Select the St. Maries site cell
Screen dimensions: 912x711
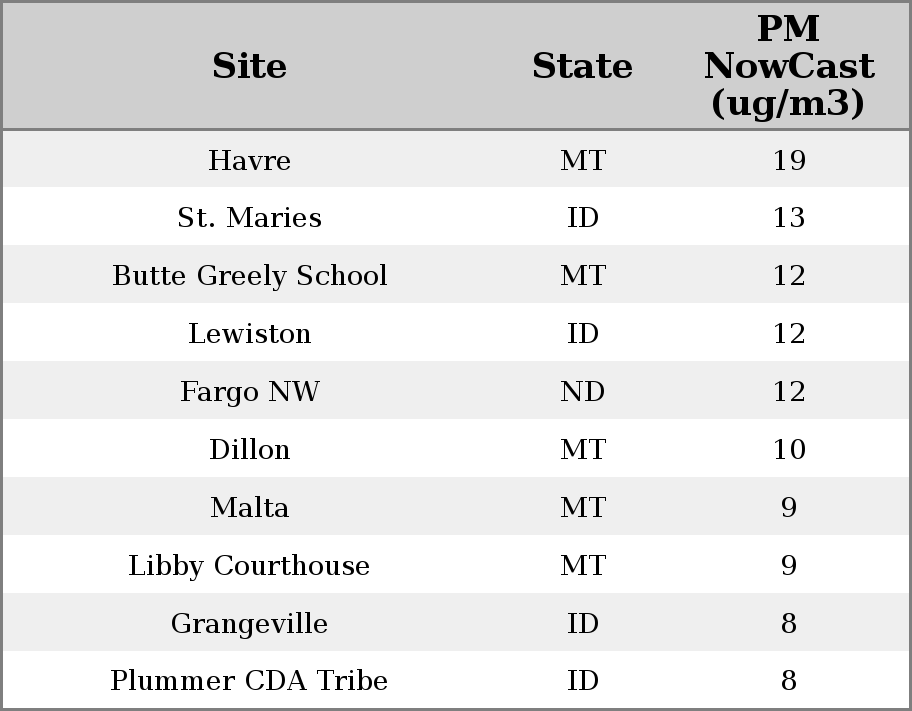pyautogui.click(x=250, y=218)
